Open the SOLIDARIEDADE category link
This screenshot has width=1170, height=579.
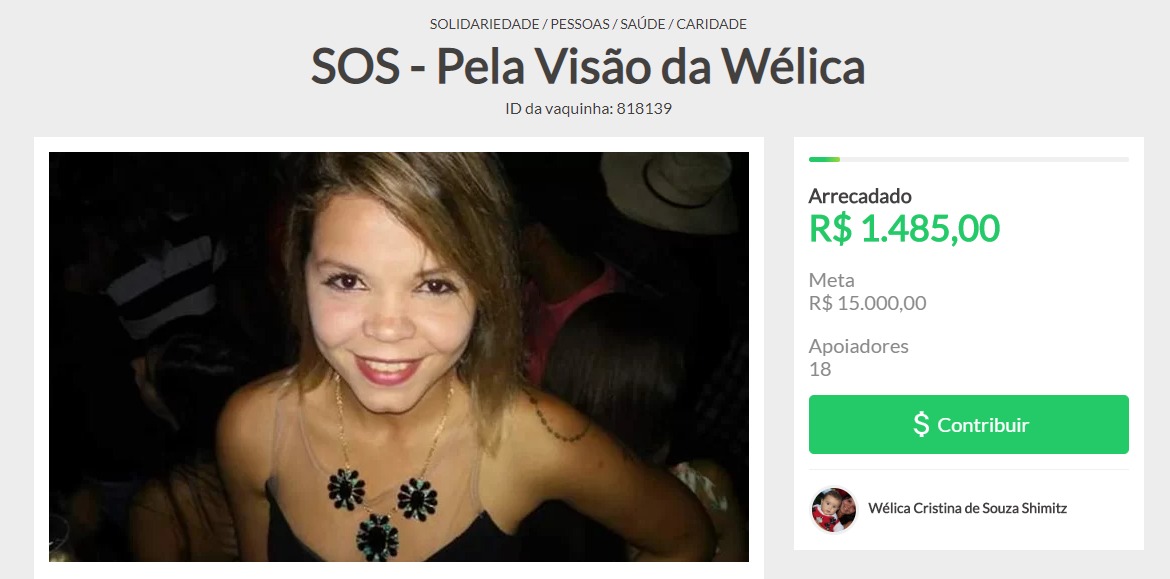pos(484,24)
